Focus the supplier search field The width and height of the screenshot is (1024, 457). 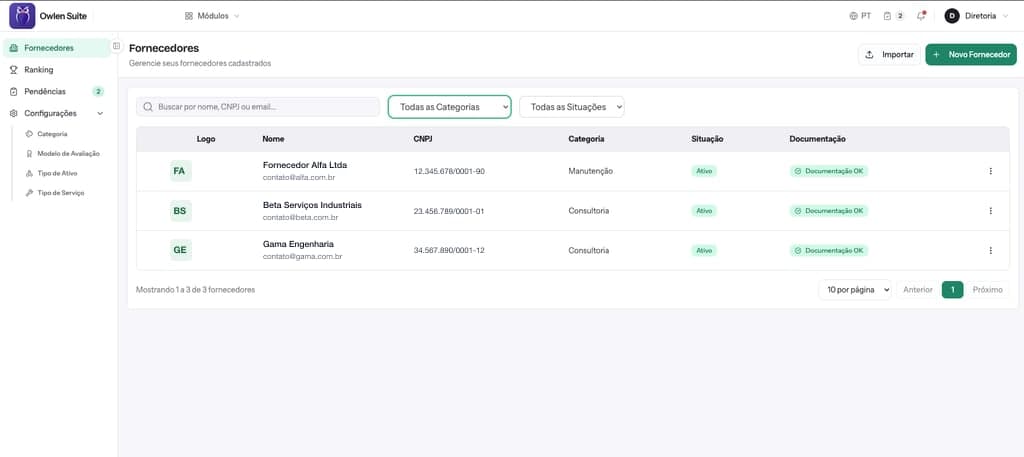tap(258, 106)
